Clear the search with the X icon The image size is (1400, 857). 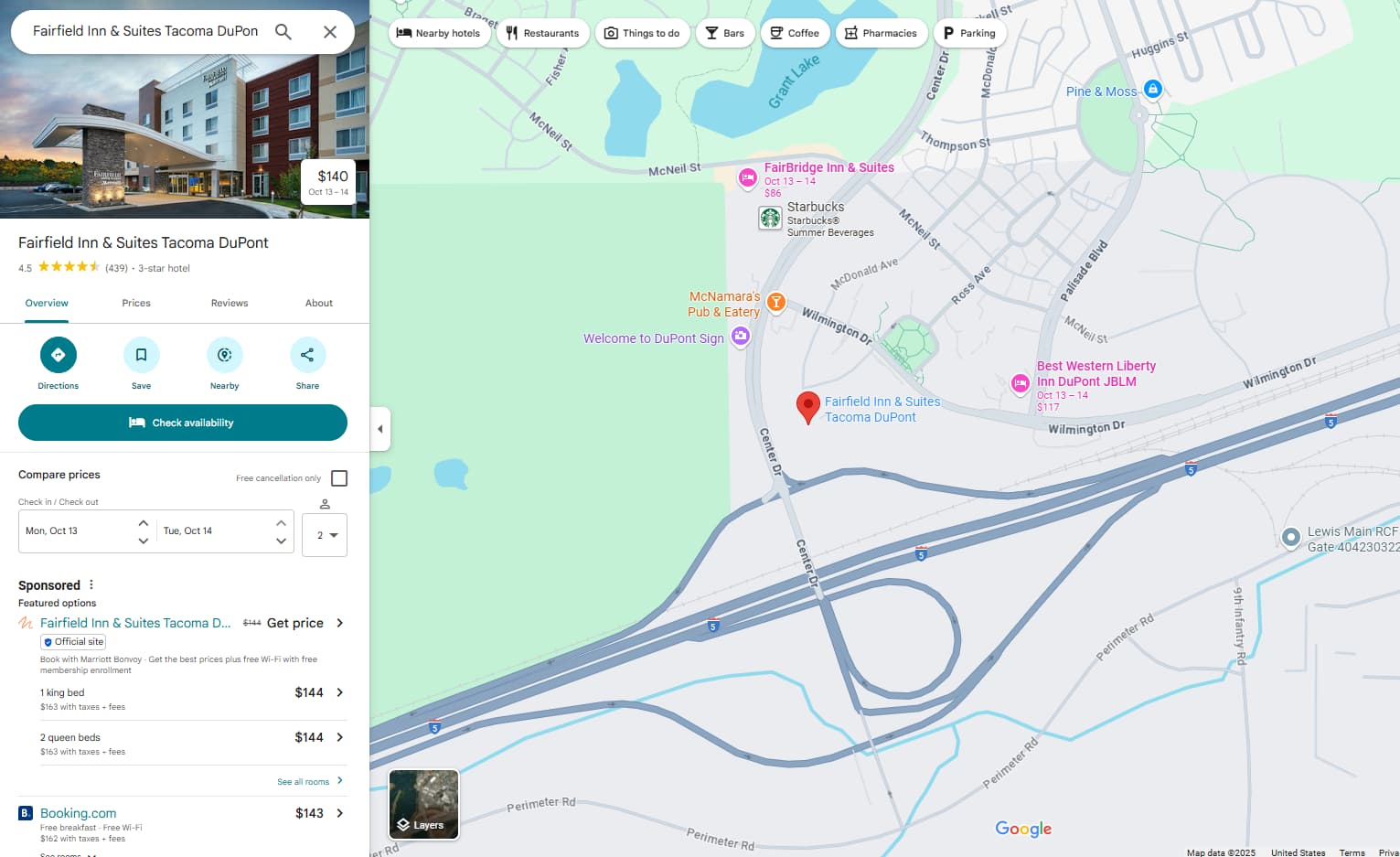[330, 32]
